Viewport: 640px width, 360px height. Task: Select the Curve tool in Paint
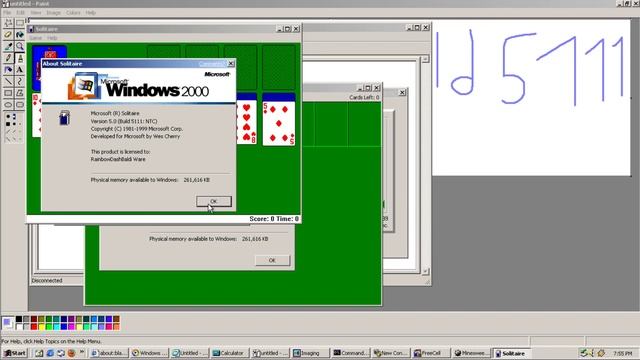[x=19, y=82]
